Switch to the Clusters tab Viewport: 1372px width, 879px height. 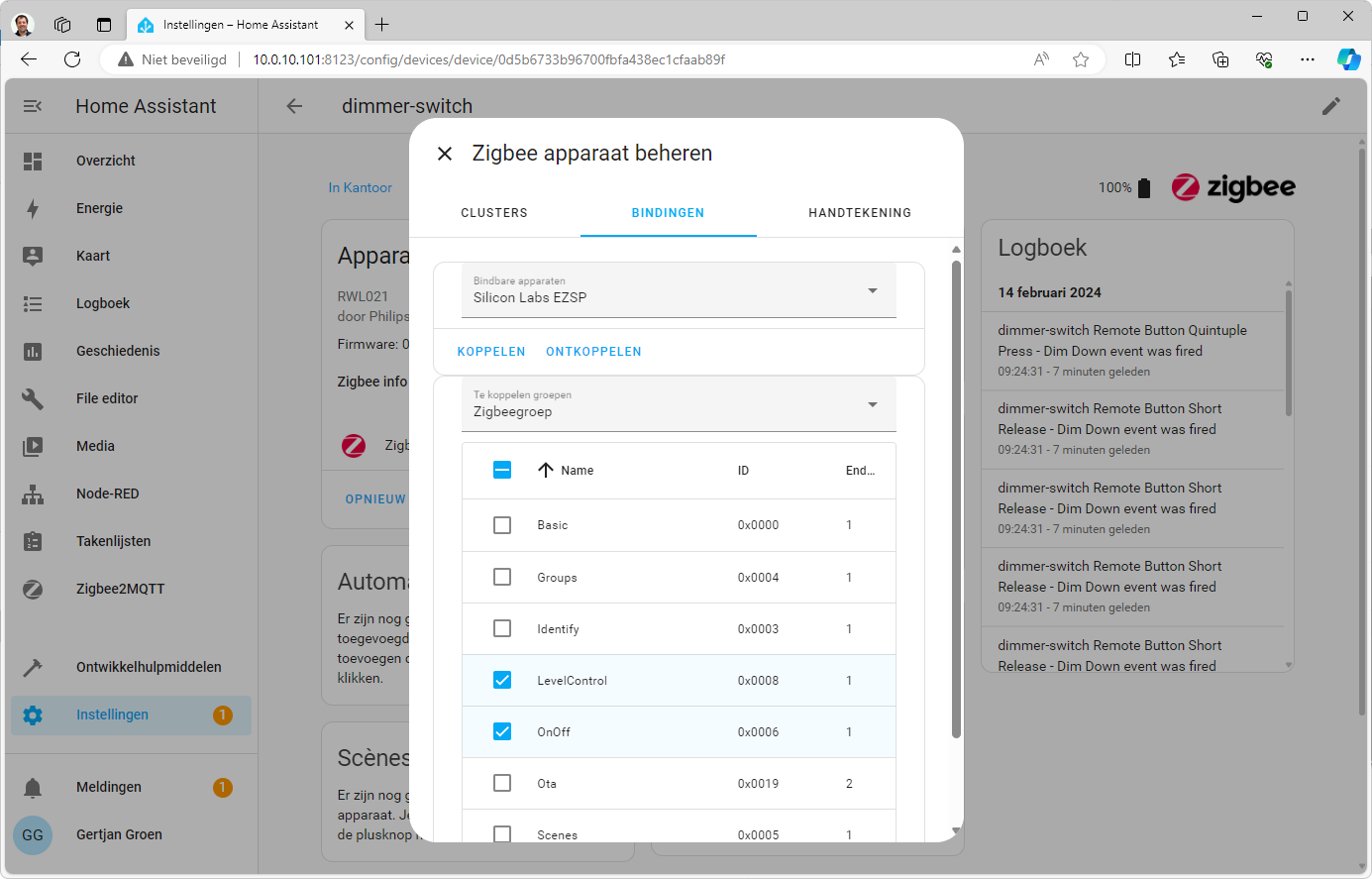(494, 213)
